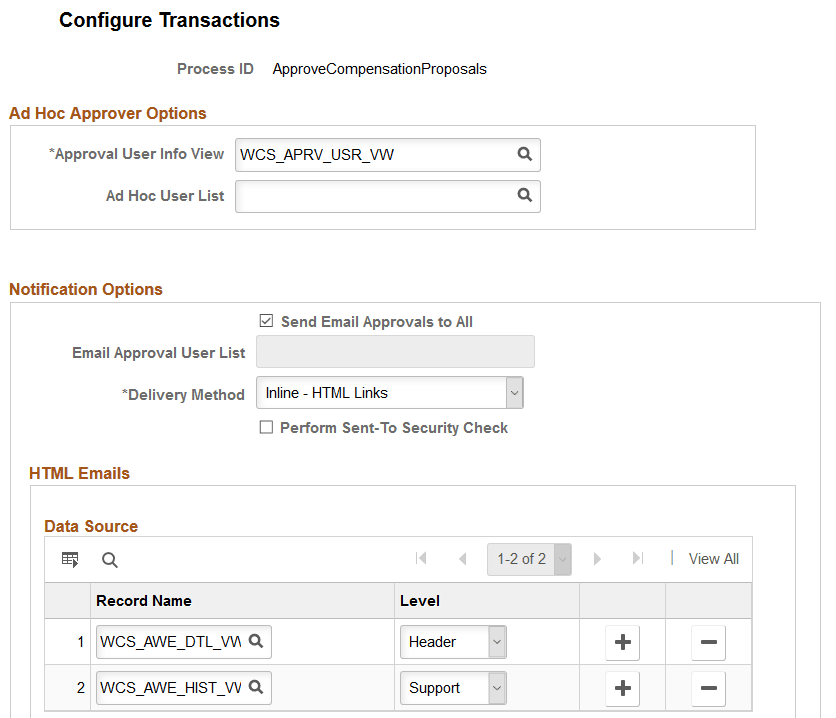Screen dimensions: 836x718
Task: Click the View All link
Action: [713, 559]
